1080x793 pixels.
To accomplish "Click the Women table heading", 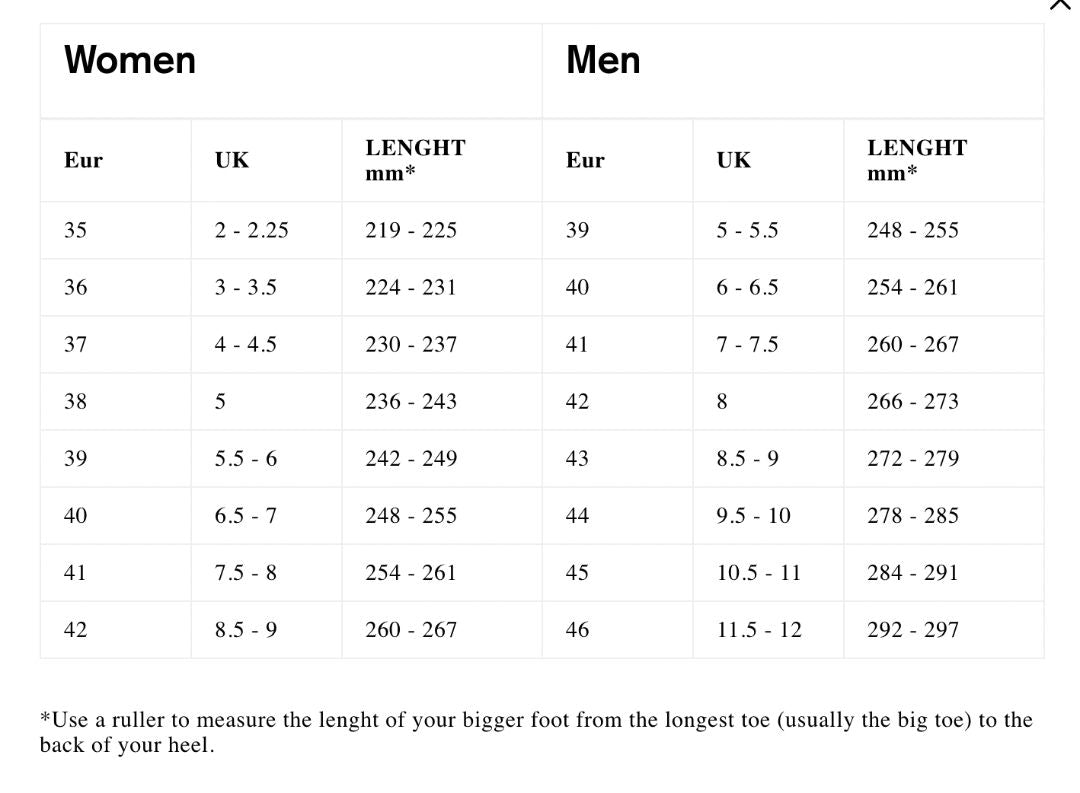I will click(x=130, y=60).
